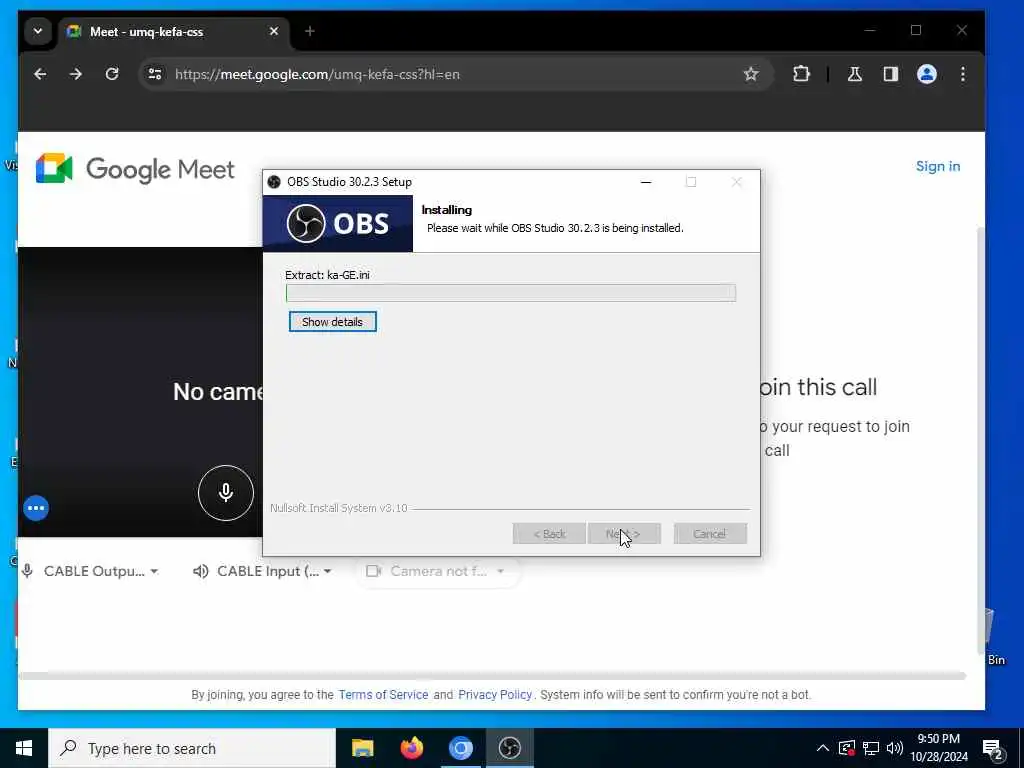1024x768 pixels.
Task: Click the Show details button in OBS Setup
Action: click(332, 321)
